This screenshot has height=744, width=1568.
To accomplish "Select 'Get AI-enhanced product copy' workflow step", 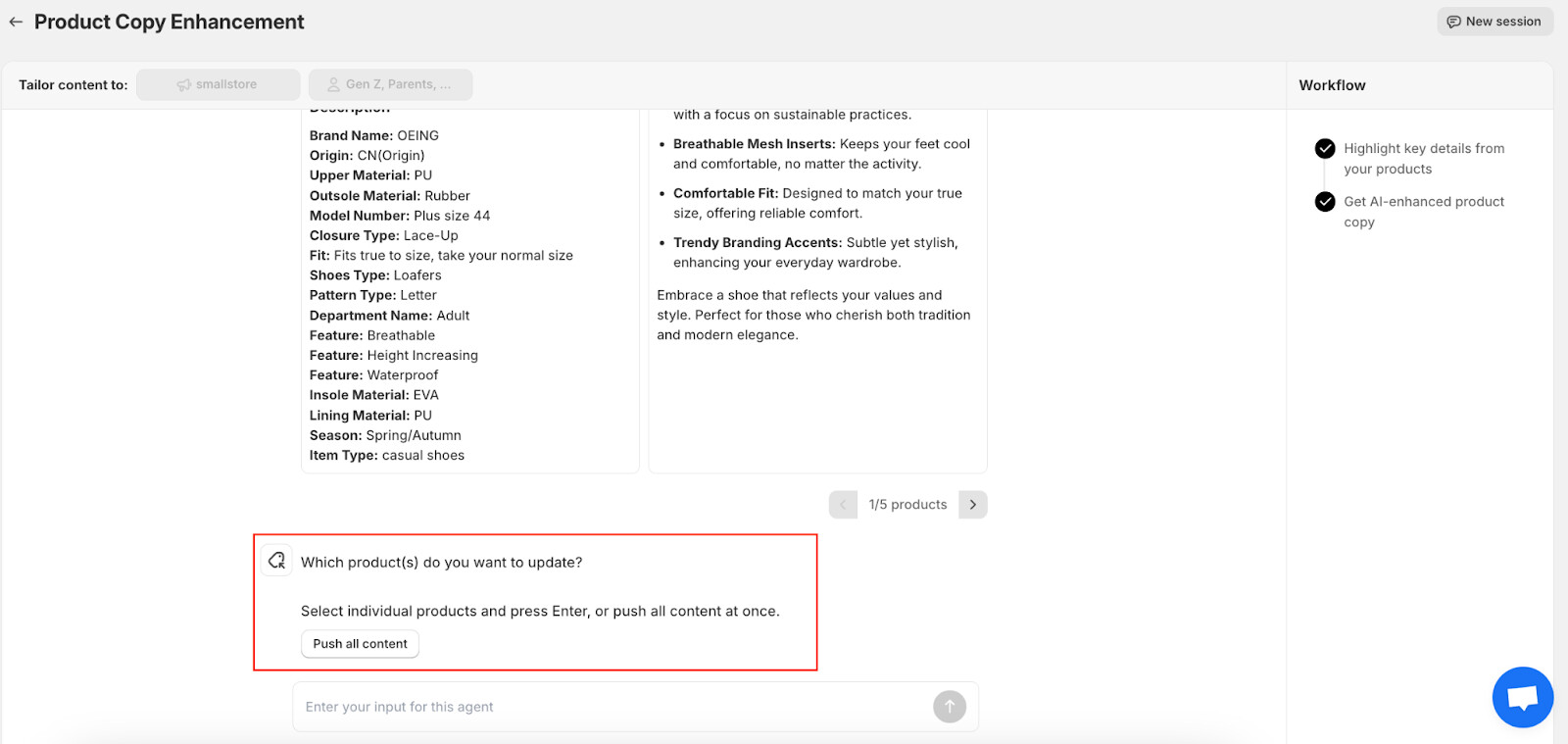I will (x=1423, y=212).
